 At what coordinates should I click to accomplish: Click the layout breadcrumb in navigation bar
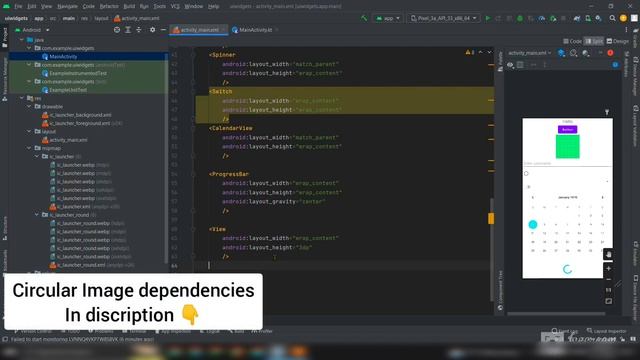pos(101,18)
